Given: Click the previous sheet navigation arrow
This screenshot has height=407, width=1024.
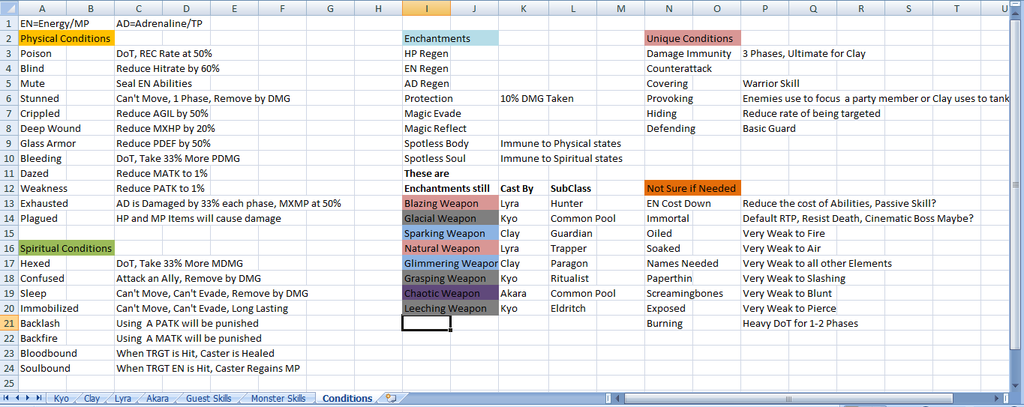Looking at the screenshot, I should pos(17,398).
